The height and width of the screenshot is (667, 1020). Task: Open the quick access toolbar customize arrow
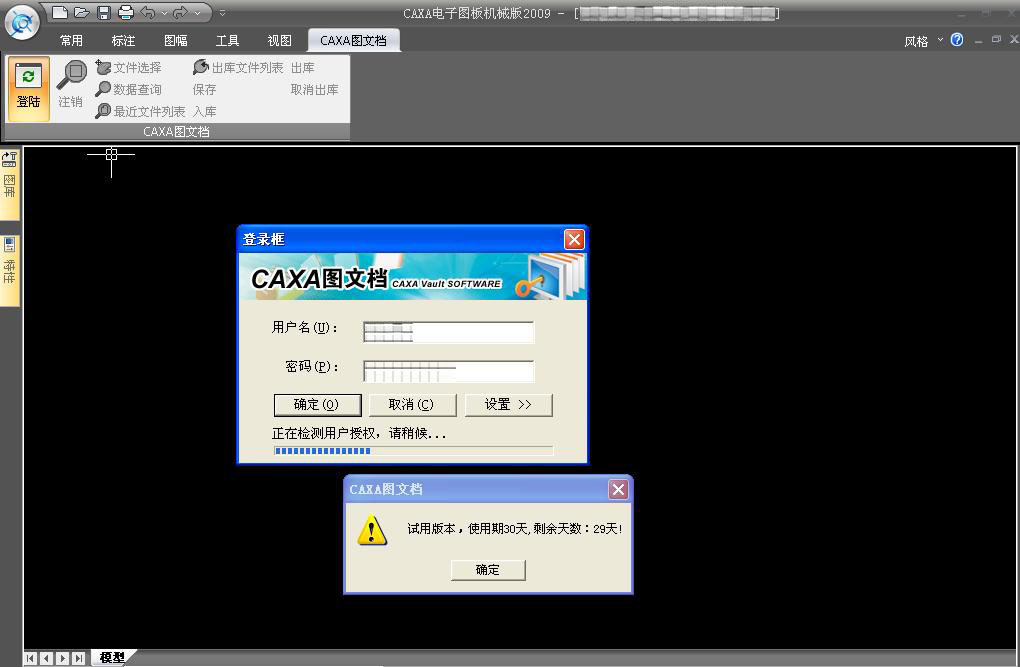(222, 13)
